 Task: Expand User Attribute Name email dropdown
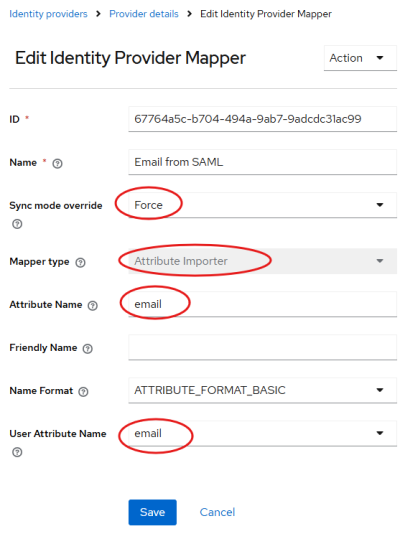pyautogui.click(x=263, y=433)
